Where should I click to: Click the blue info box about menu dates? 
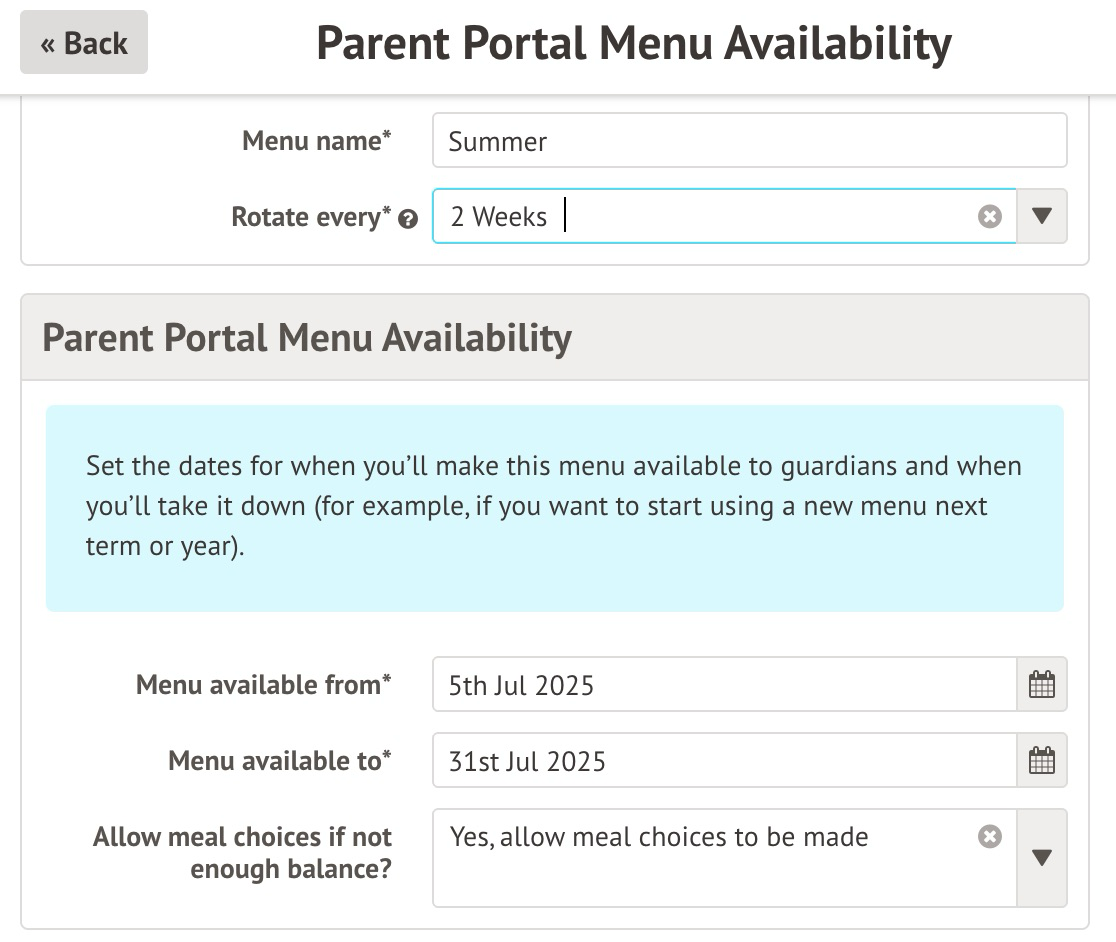(x=554, y=508)
